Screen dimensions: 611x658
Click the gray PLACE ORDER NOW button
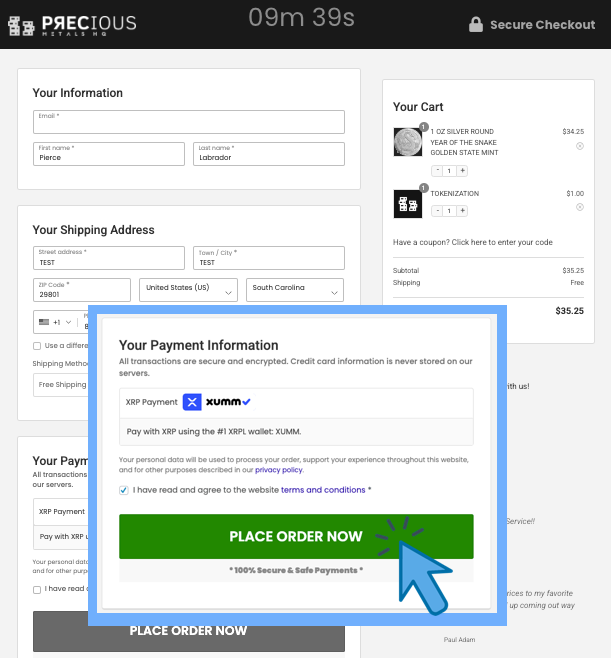[189, 631]
